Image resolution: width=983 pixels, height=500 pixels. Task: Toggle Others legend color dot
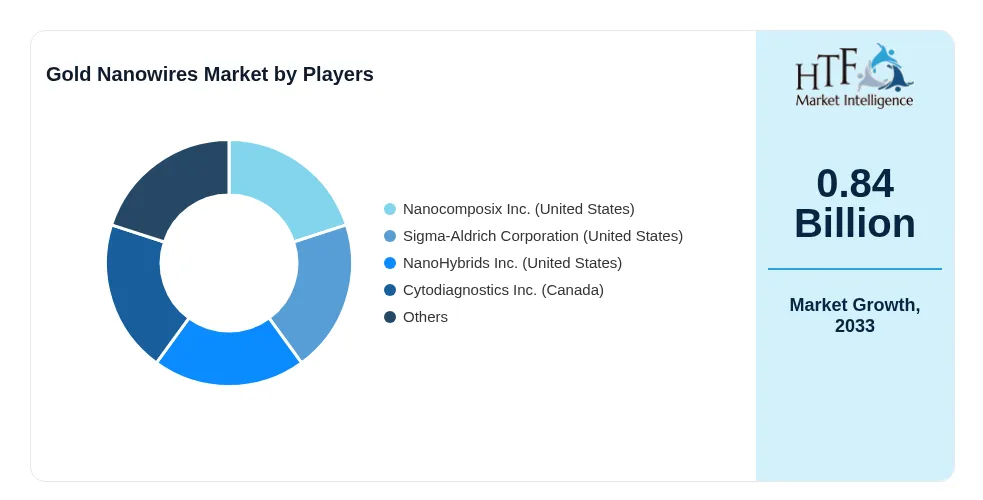click(x=390, y=317)
